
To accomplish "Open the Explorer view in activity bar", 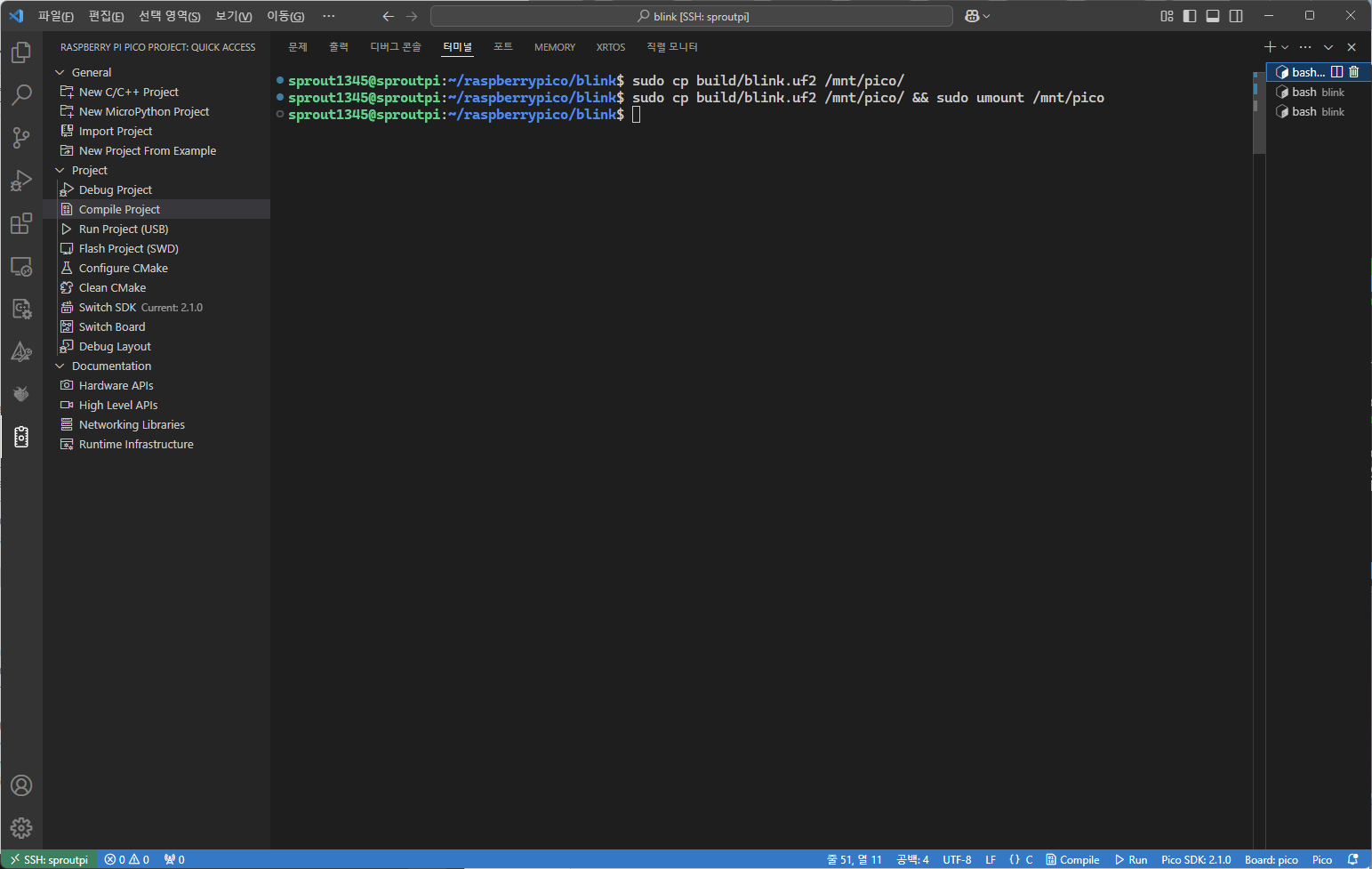I will [21, 52].
